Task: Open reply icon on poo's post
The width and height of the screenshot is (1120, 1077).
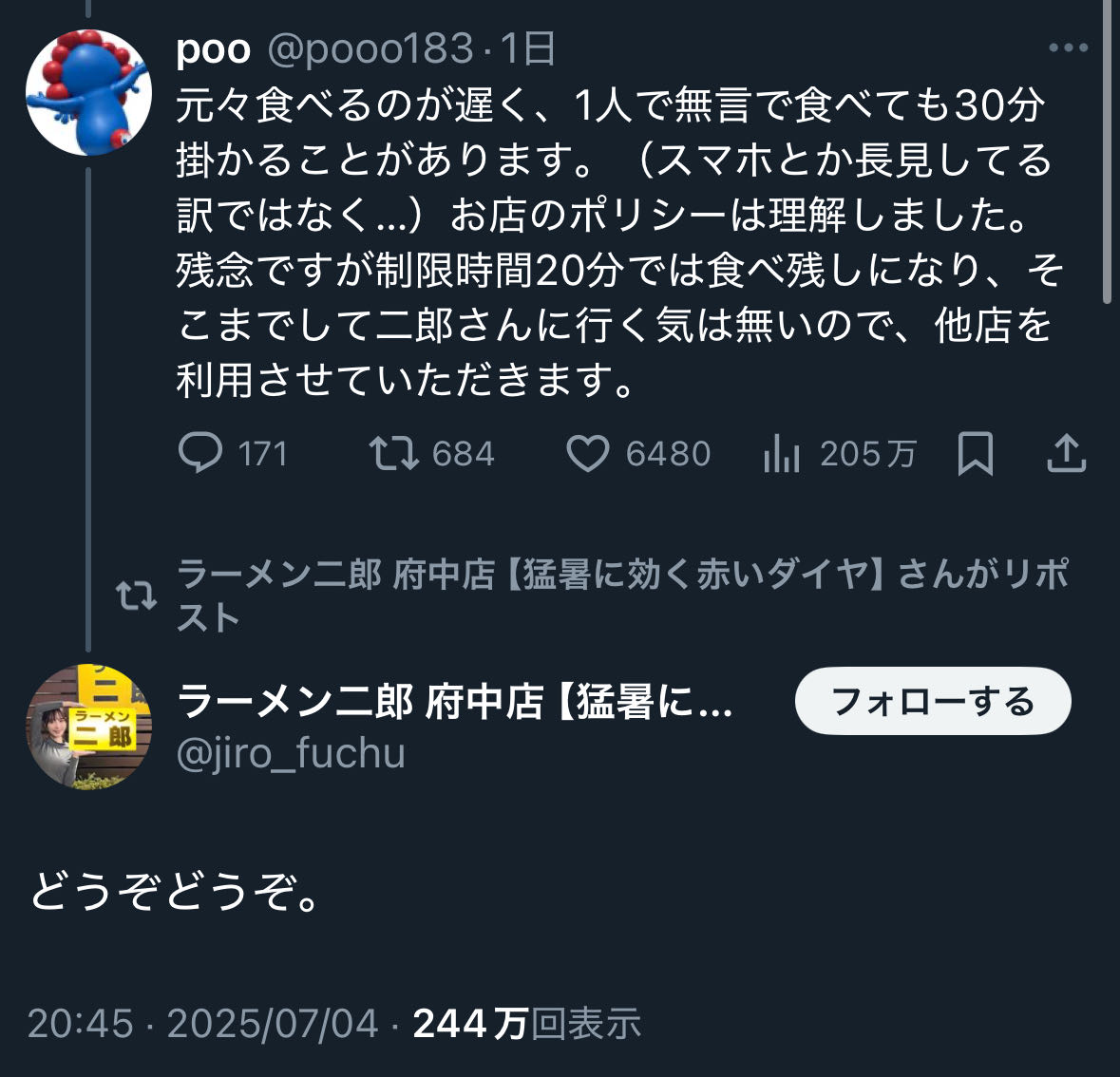Action: (x=200, y=453)
